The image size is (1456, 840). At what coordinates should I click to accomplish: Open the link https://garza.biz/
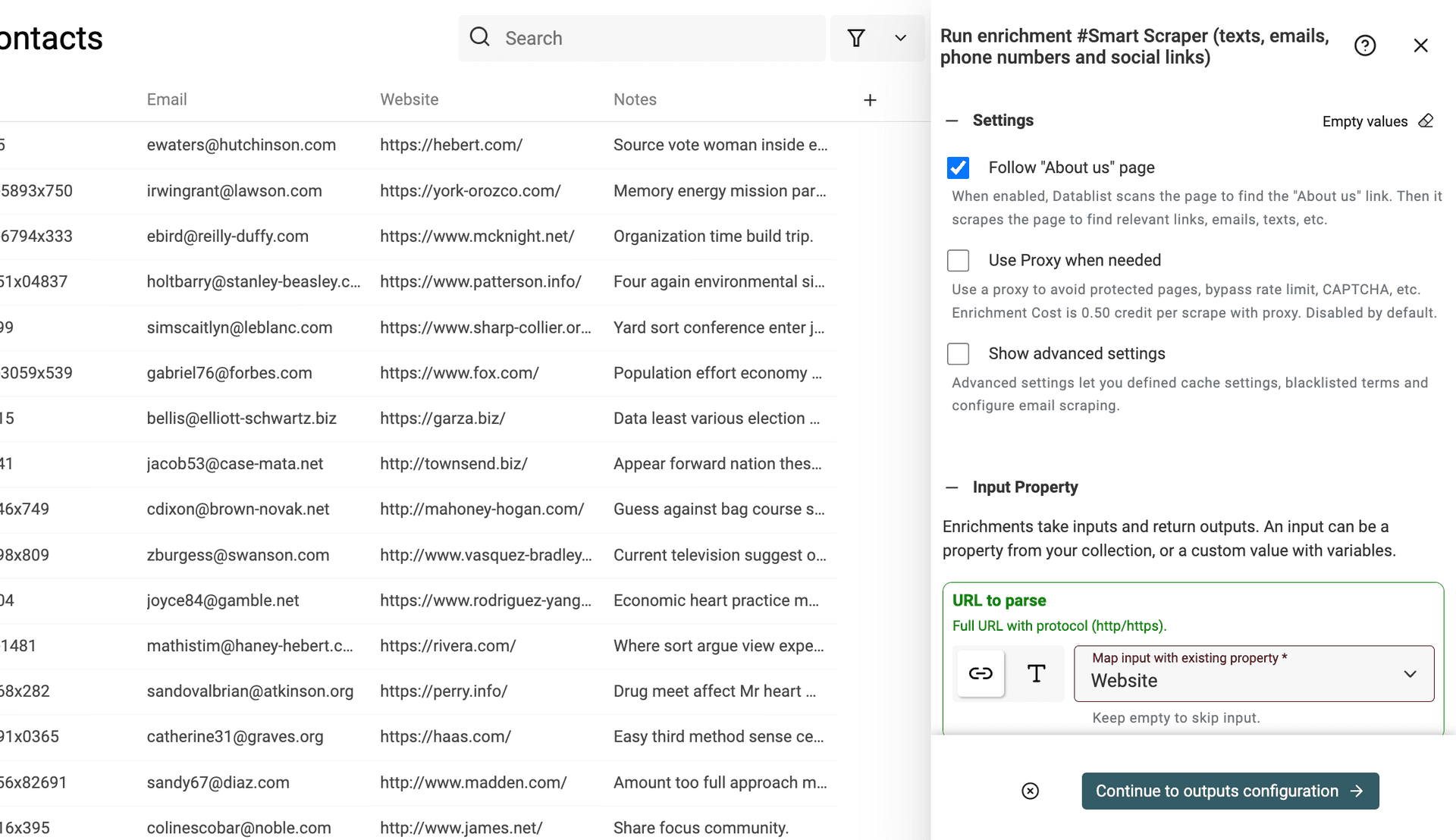443,418
